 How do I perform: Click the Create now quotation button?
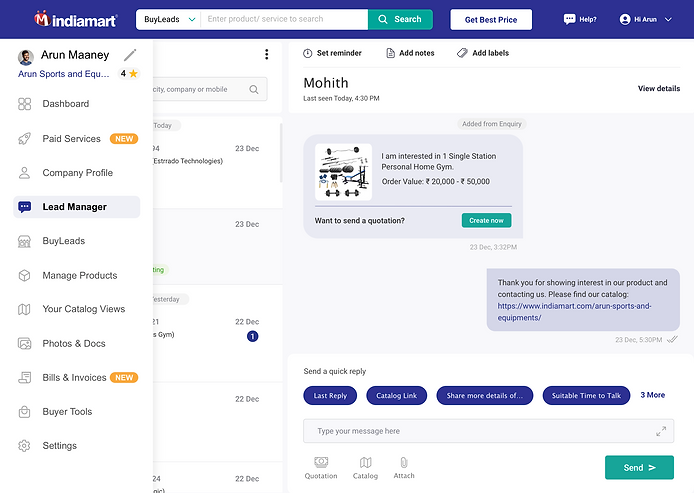[x=486, y=220]
